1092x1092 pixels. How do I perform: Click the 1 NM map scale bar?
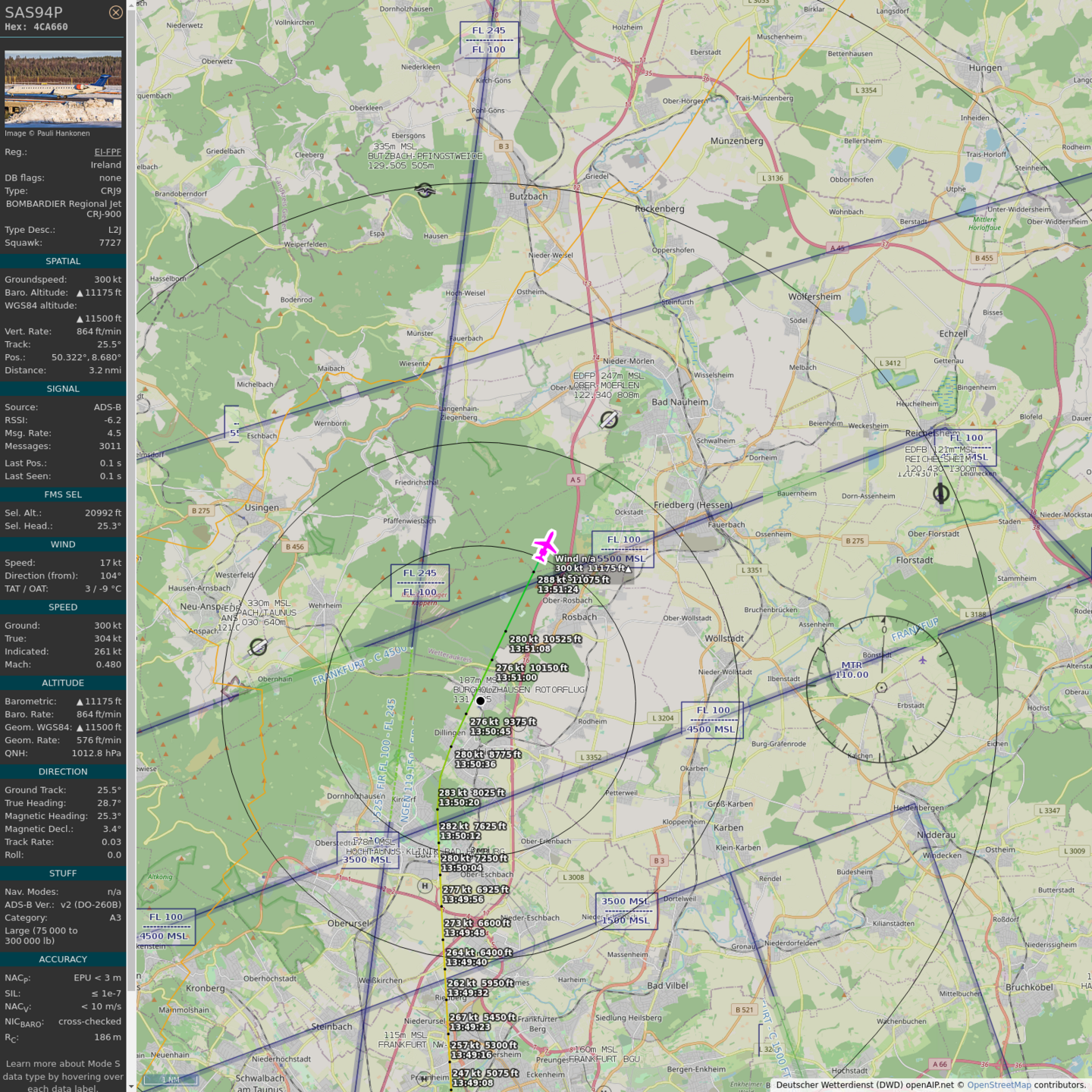coord(171,1079)
